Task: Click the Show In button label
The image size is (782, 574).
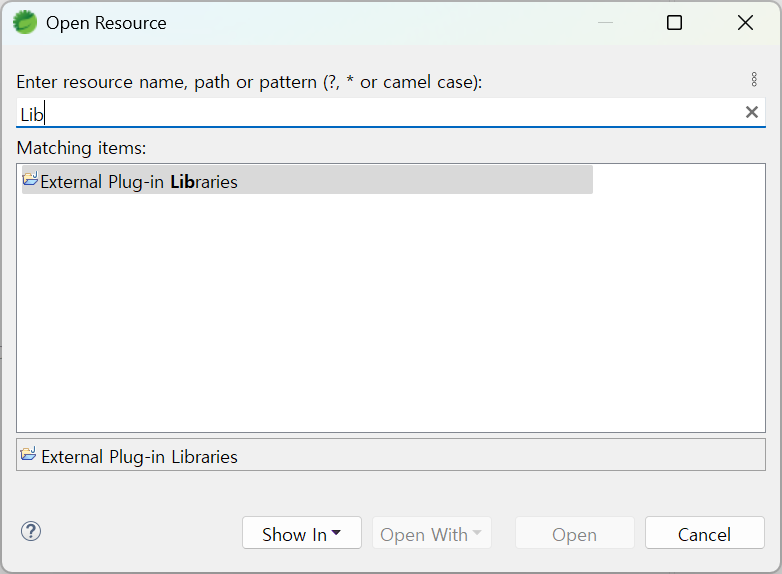Action: 294,535
